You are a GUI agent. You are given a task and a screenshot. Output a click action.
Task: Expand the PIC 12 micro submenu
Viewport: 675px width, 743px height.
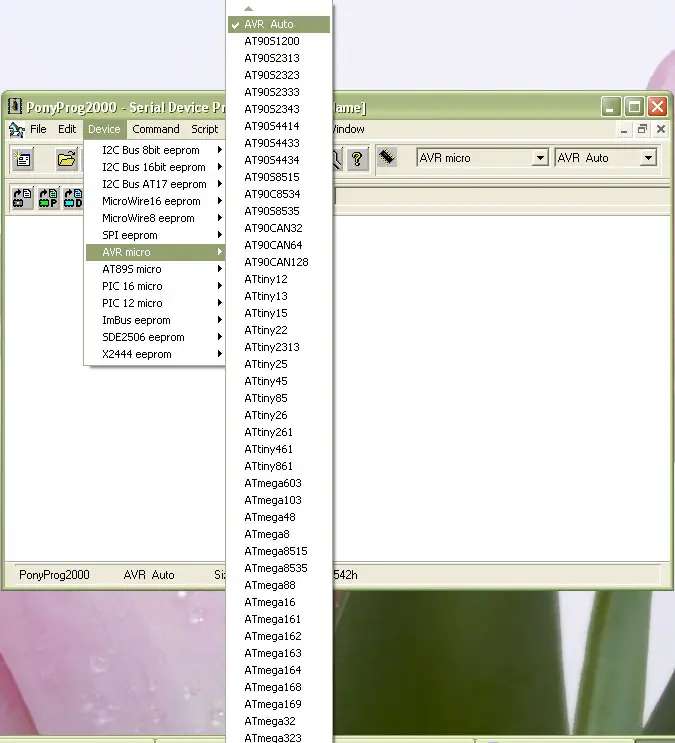[155, 303]
